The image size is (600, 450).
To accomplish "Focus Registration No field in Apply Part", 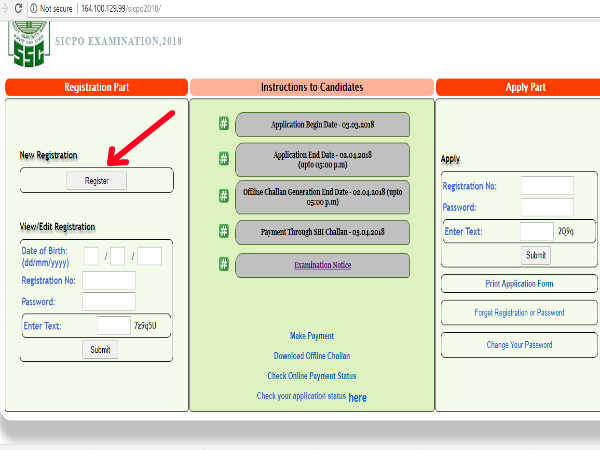I will pos(547,186).
